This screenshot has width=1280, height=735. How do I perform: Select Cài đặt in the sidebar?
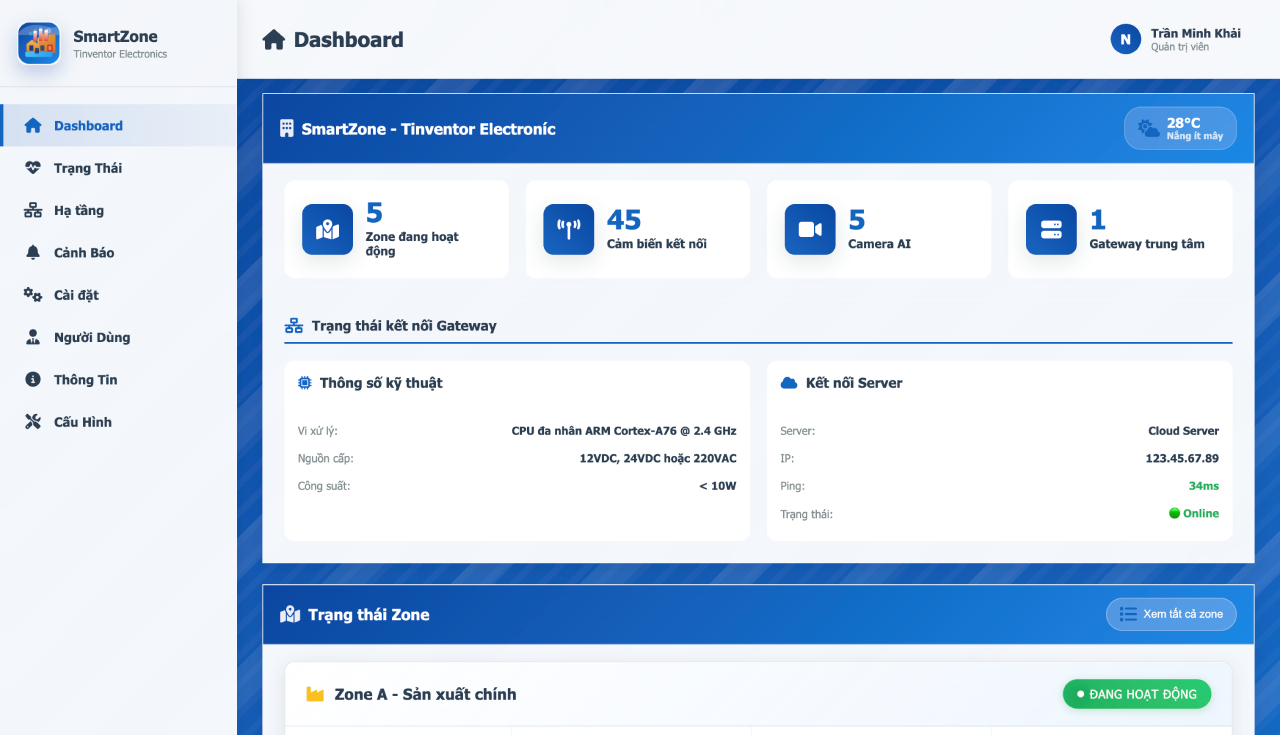[x=76, y=295]
